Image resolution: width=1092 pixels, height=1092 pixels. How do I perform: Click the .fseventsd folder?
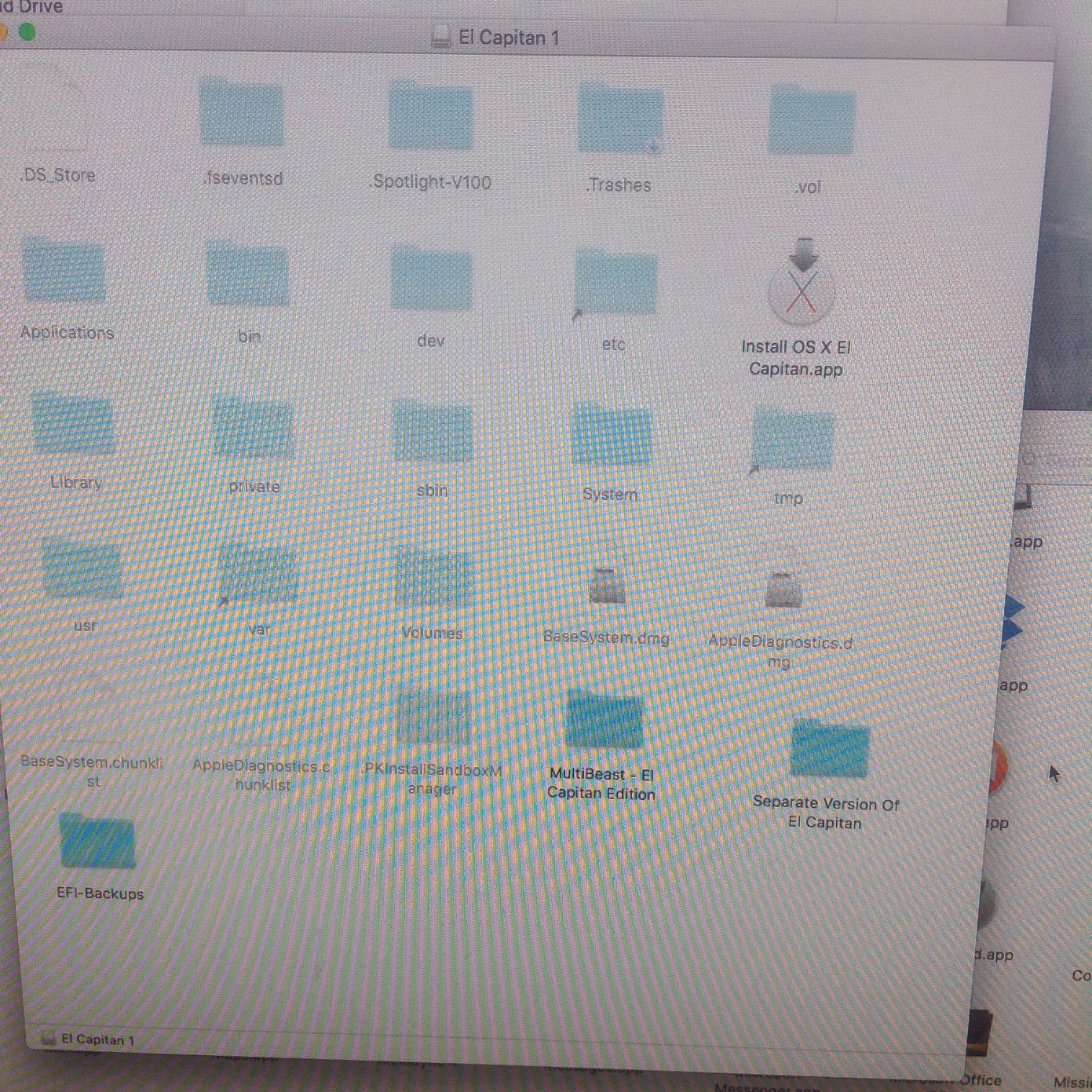click(x=242, y=114)
